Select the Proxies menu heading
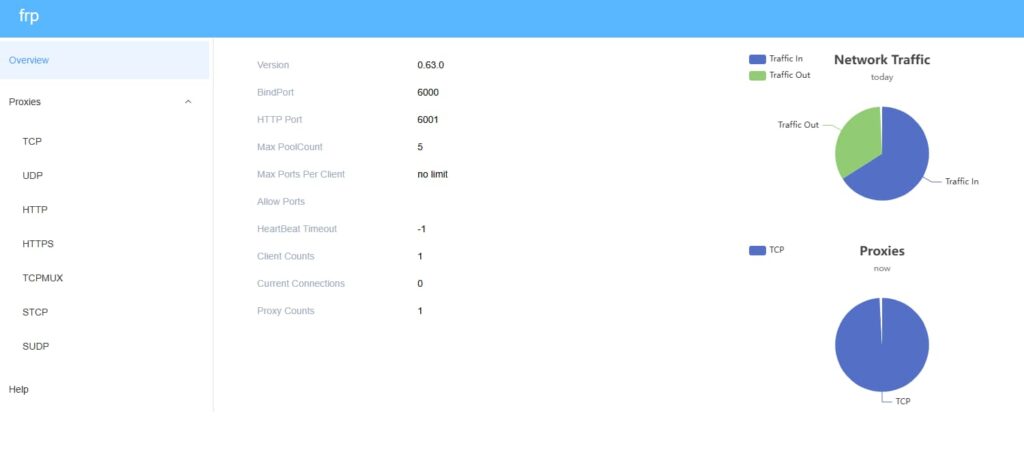 pyautogui.click(x=25, y=102)
